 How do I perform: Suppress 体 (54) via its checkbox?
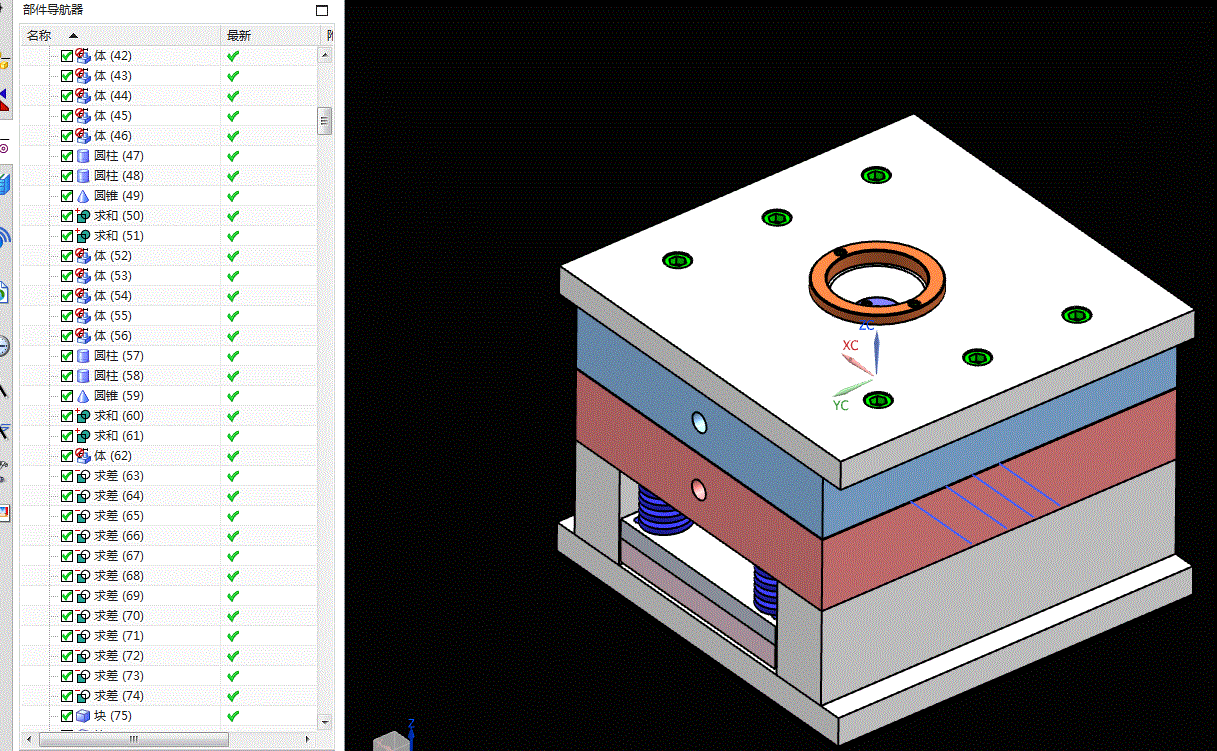point(67,296)
